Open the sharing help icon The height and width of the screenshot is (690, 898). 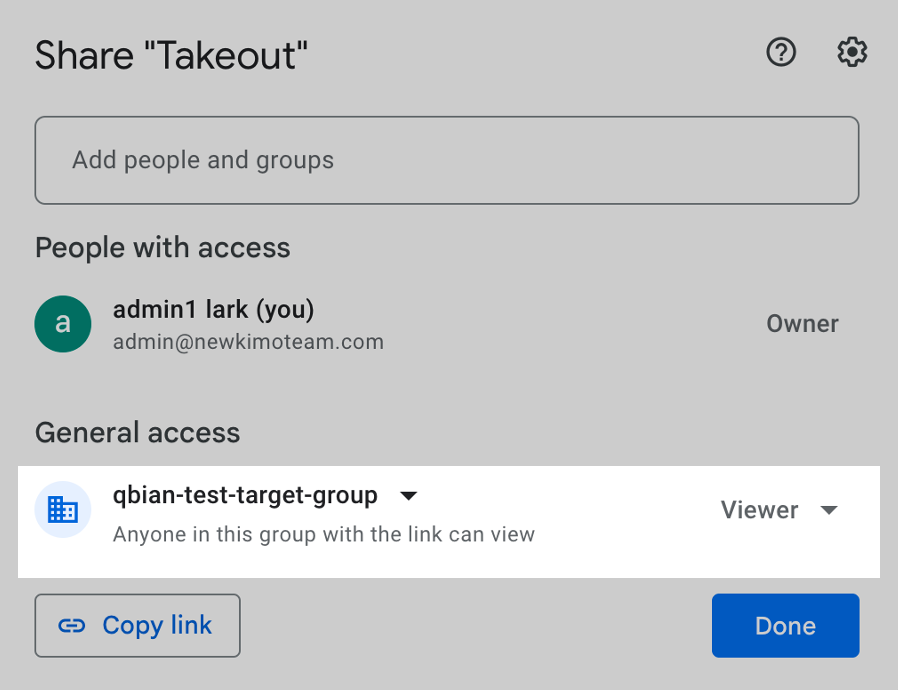click(x=780, y=52)
